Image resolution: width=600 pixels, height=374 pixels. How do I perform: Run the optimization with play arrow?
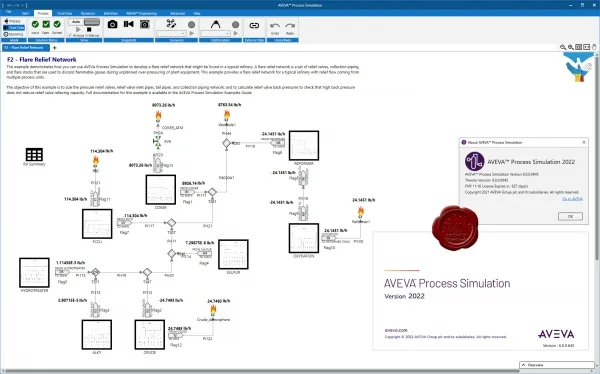[236, 34]
